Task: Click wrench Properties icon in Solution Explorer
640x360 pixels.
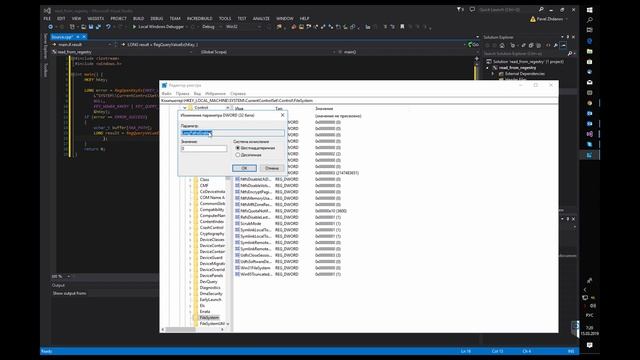Action: [x=556, y=45]
